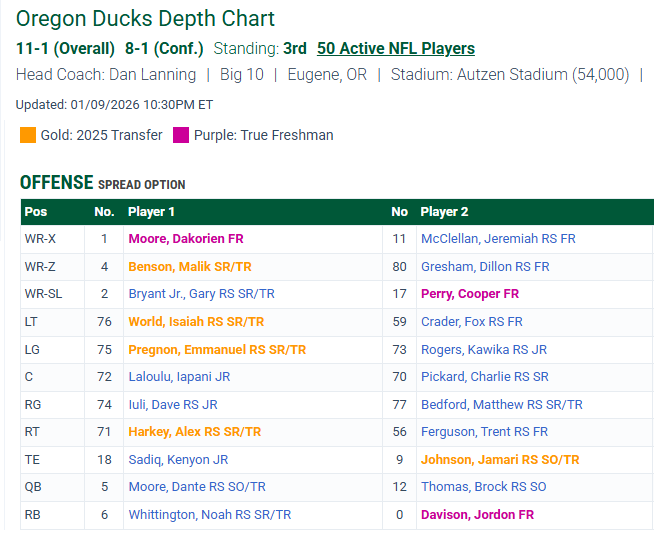Open Brock Thomas backup quarterback page
657x534 pixels.
click(x=483, y=487)
